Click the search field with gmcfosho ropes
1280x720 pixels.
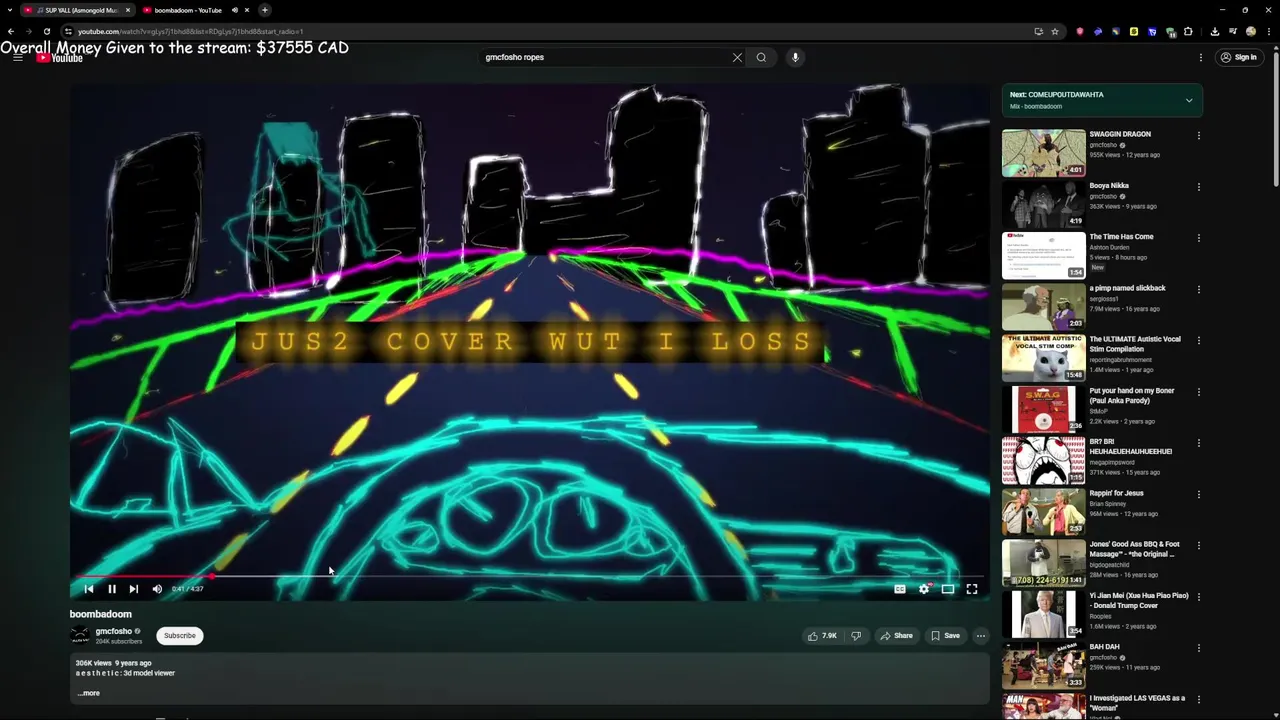tap(605, 57)
